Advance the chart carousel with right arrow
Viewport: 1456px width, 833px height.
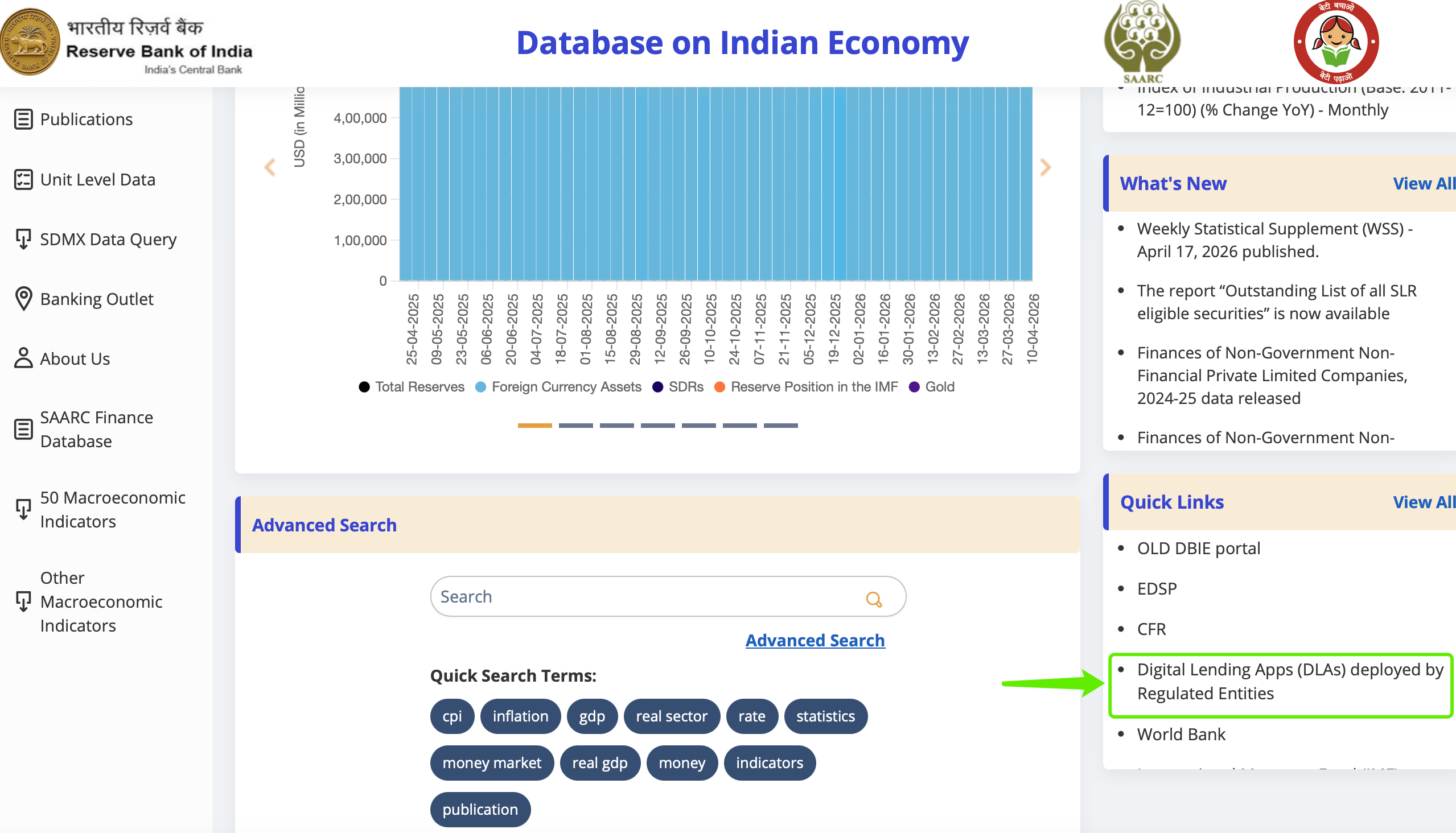pyautogui.click(x=1046, y=167)
